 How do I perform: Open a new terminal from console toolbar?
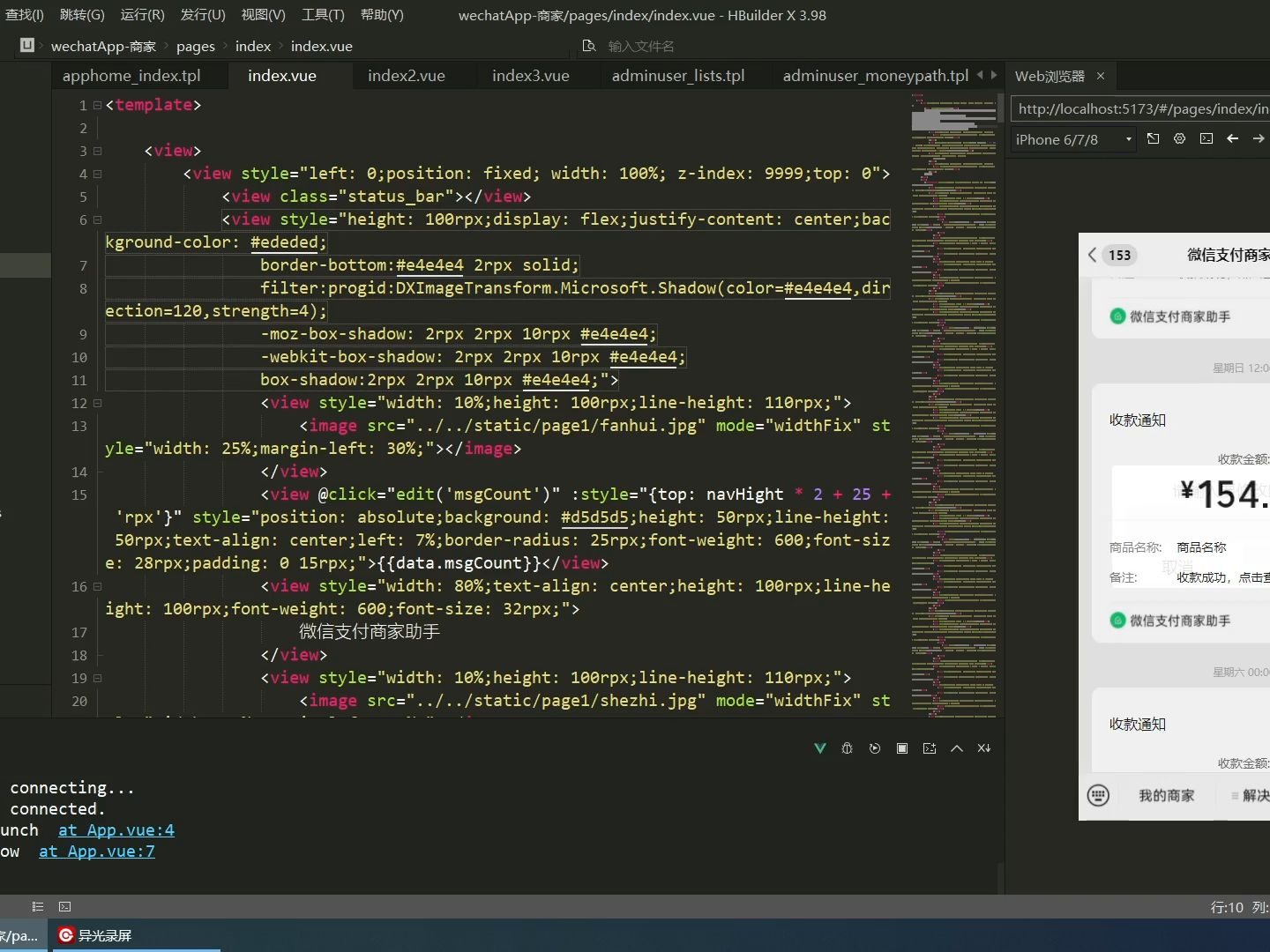[x=930, y=748]
